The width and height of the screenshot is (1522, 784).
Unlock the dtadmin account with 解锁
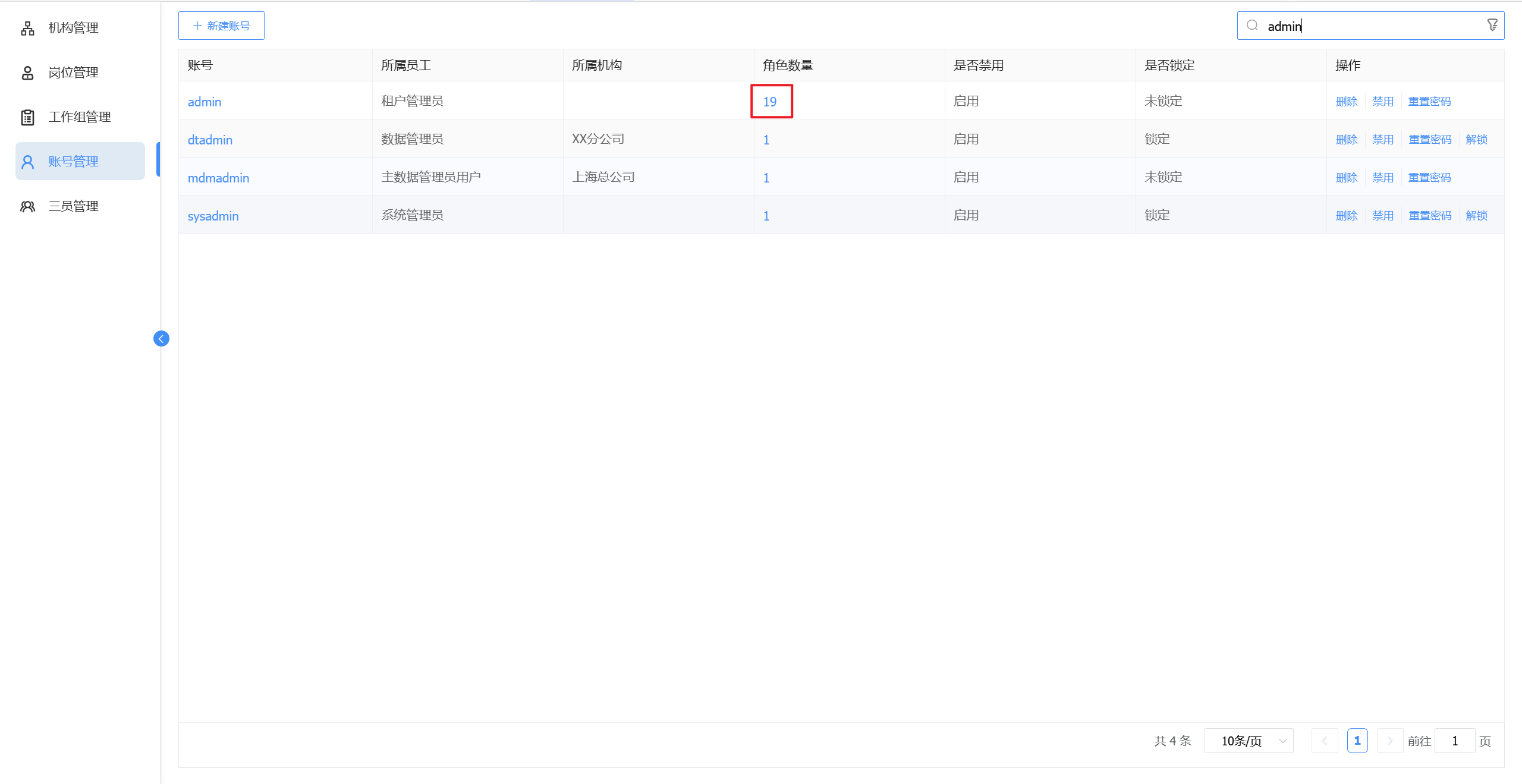coord(1476,140)
